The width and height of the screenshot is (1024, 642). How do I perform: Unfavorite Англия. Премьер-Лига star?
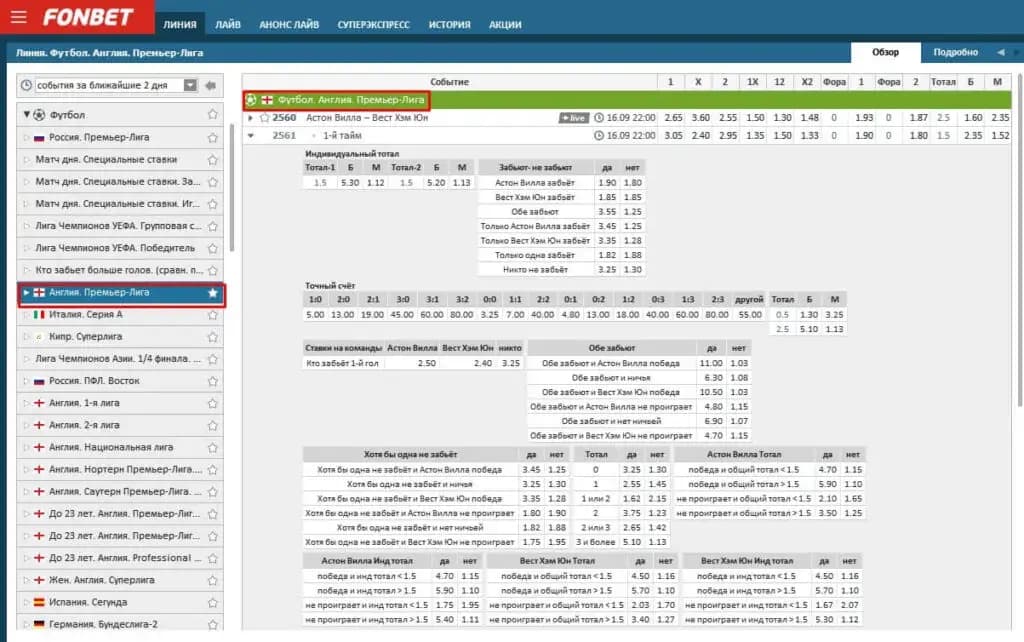(x=212, y=293)
